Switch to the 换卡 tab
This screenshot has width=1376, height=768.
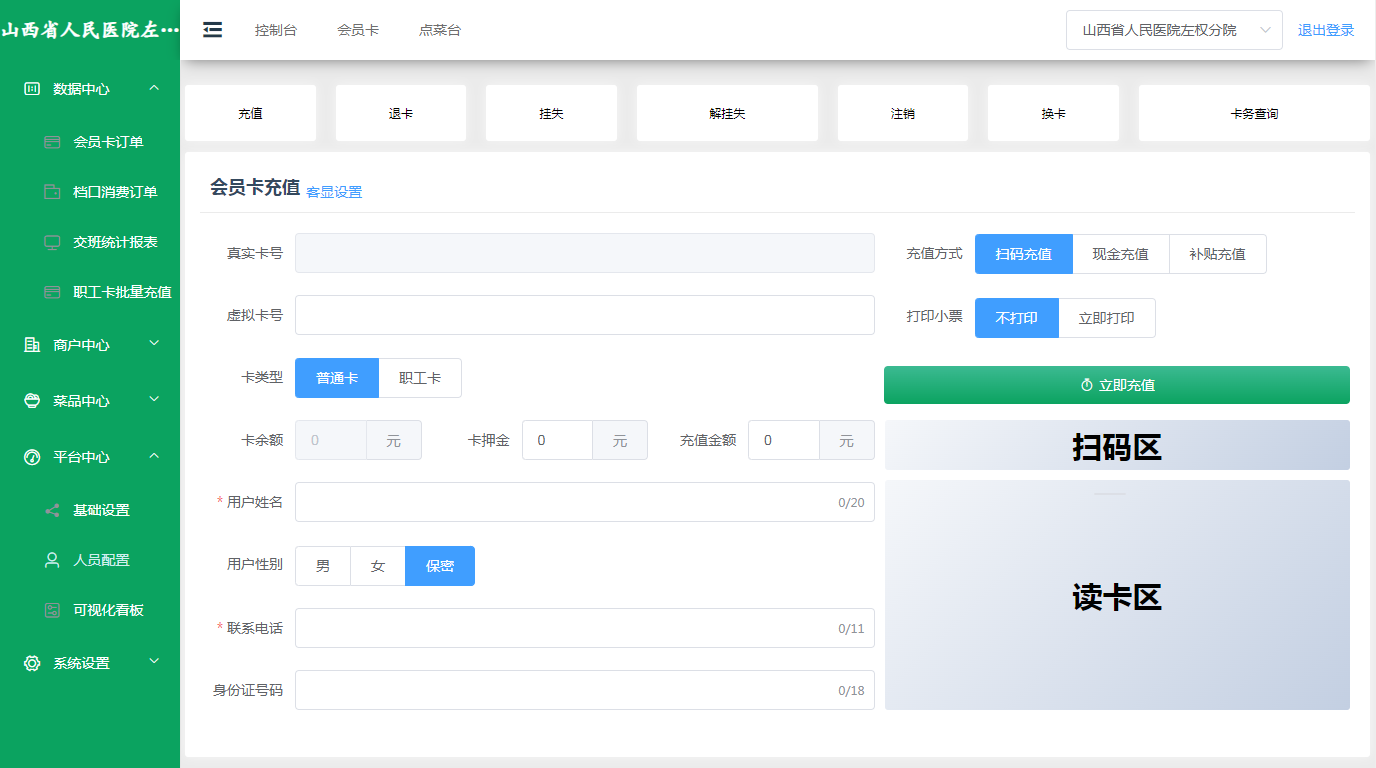(1053, 113)
